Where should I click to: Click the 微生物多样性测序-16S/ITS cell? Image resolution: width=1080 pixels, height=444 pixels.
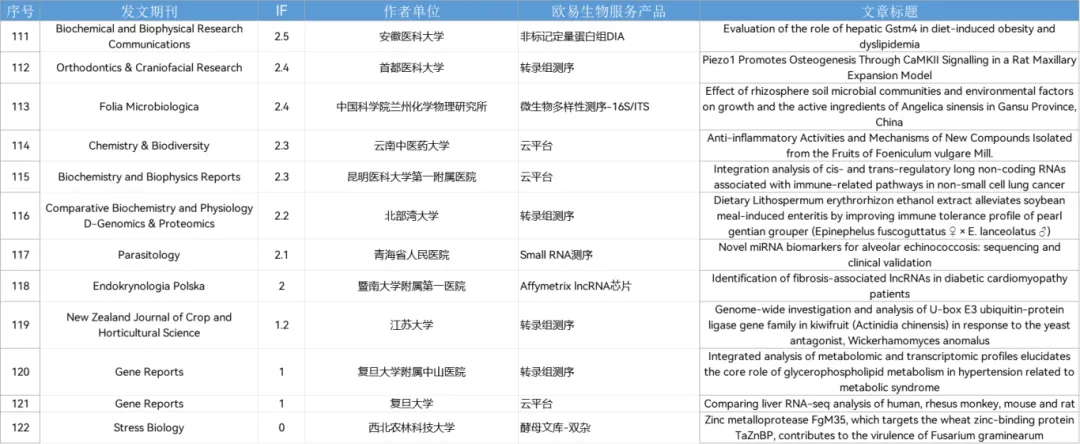coord(608,107)
